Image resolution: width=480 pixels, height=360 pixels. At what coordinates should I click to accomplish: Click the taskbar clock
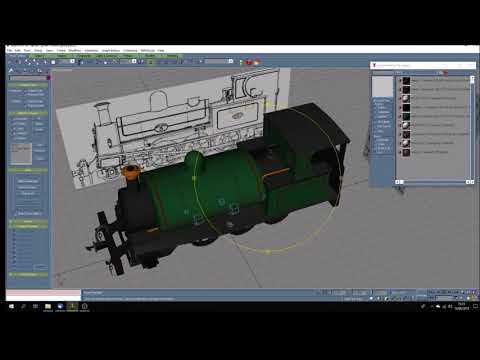461,306
